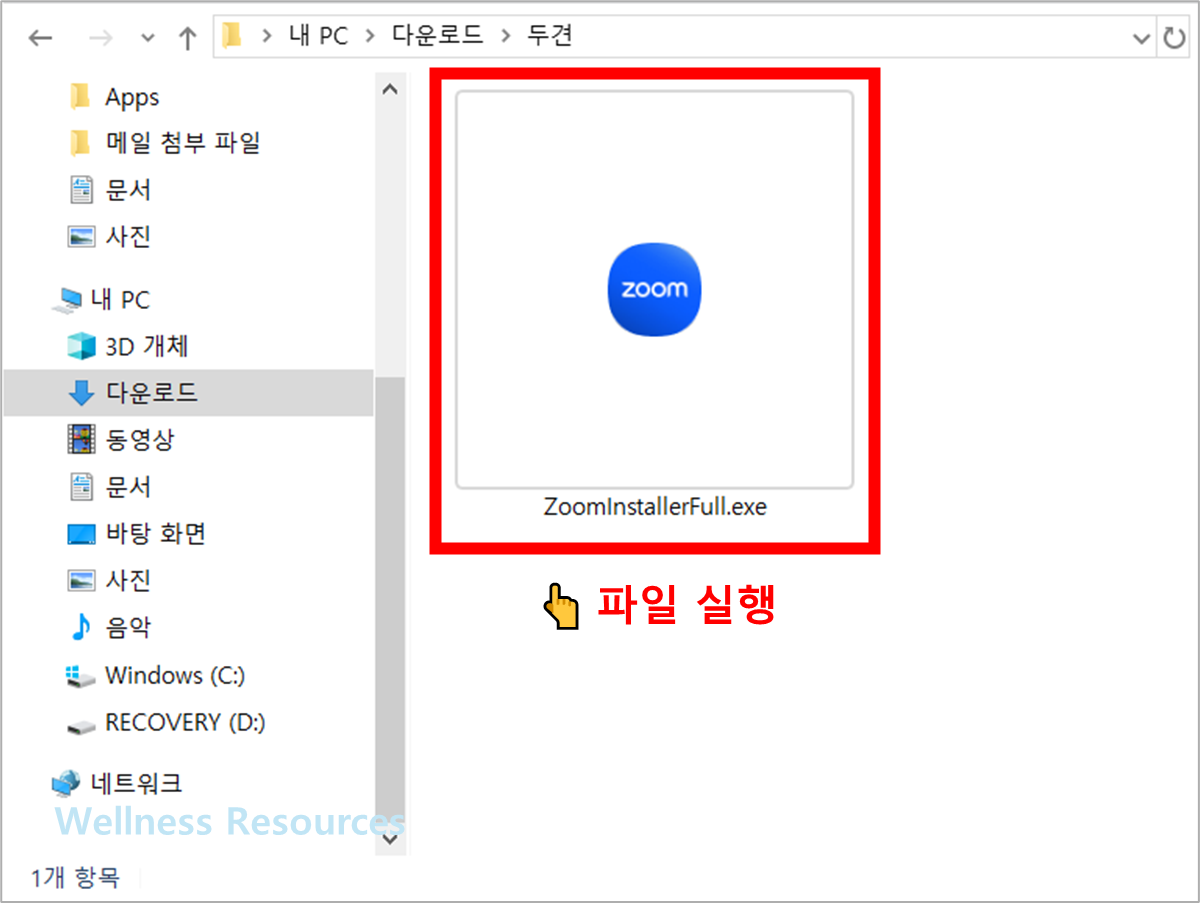This screenshot has width=1200, height=903.
Task: Click the 바탕 화면 desktop icon
Action: tap(81, 534)
